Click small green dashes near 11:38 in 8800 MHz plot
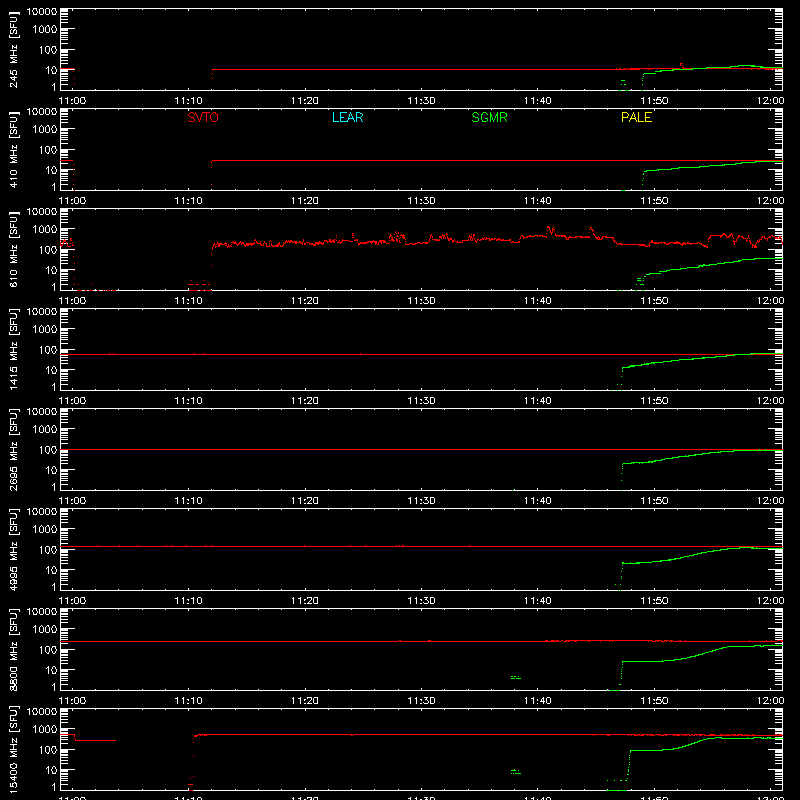 pos(516,678)
